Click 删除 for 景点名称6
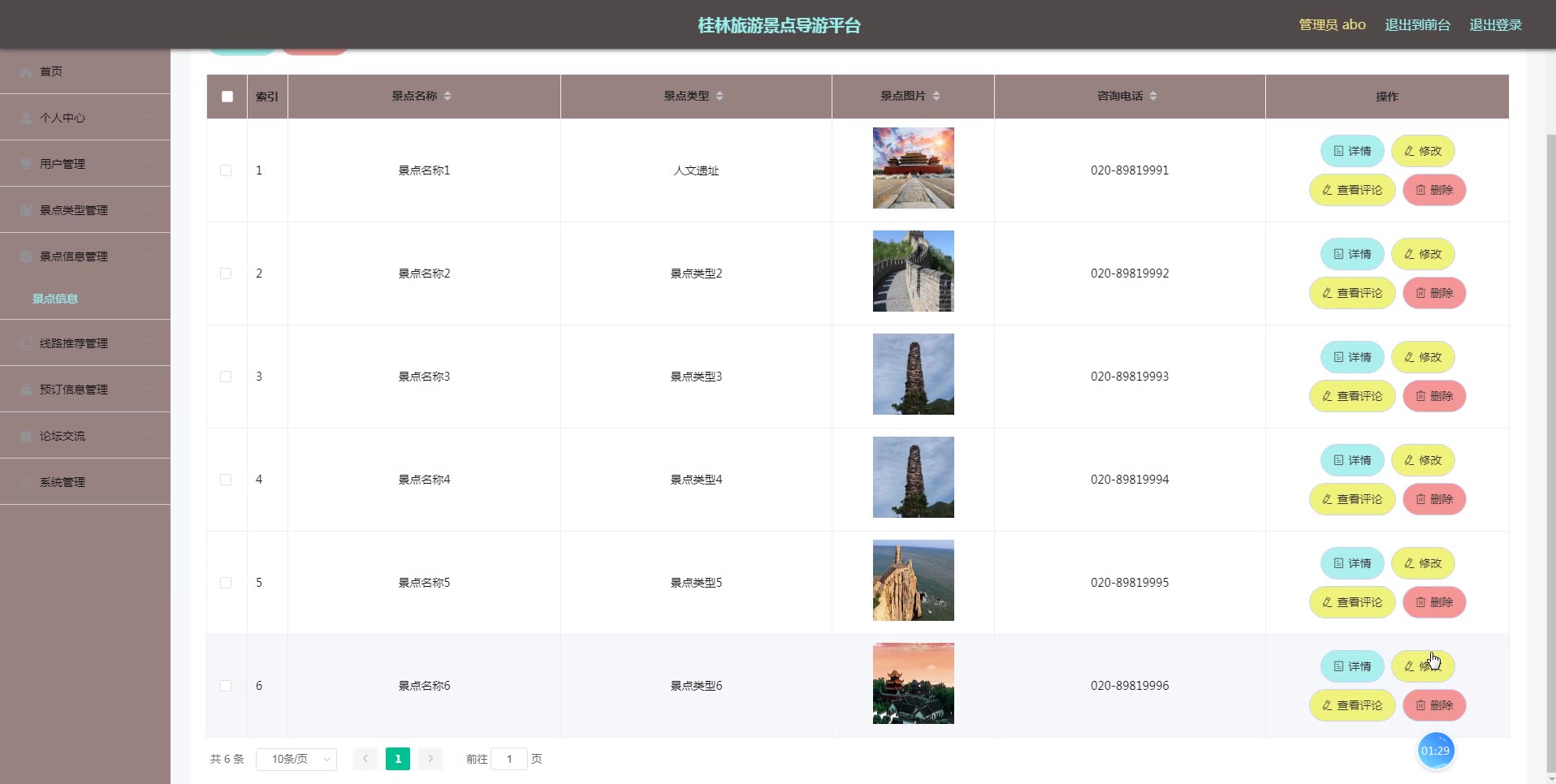Image resolution: width=1556 pixels, height=784 pixels. [1434, 705]
